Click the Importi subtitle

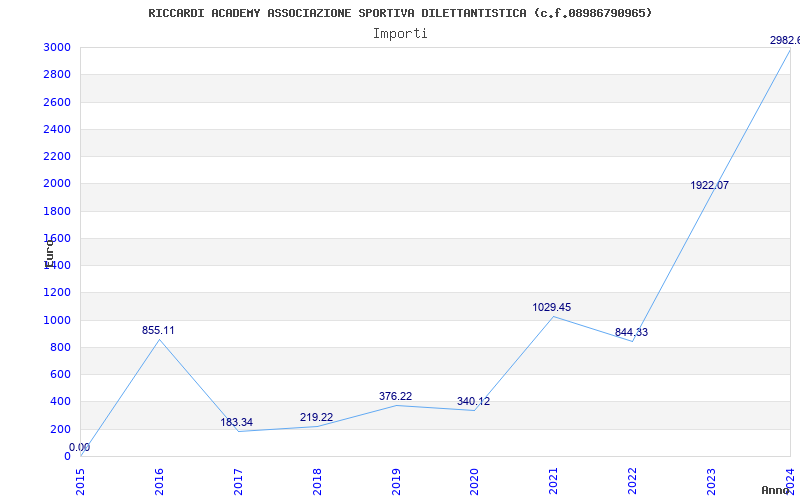(x=400, y=33)
